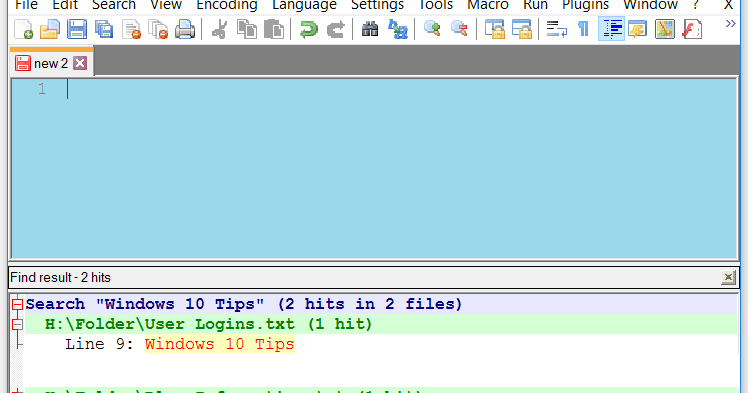
Task: Open Find with binoculars icon
Action: (370, 30)
